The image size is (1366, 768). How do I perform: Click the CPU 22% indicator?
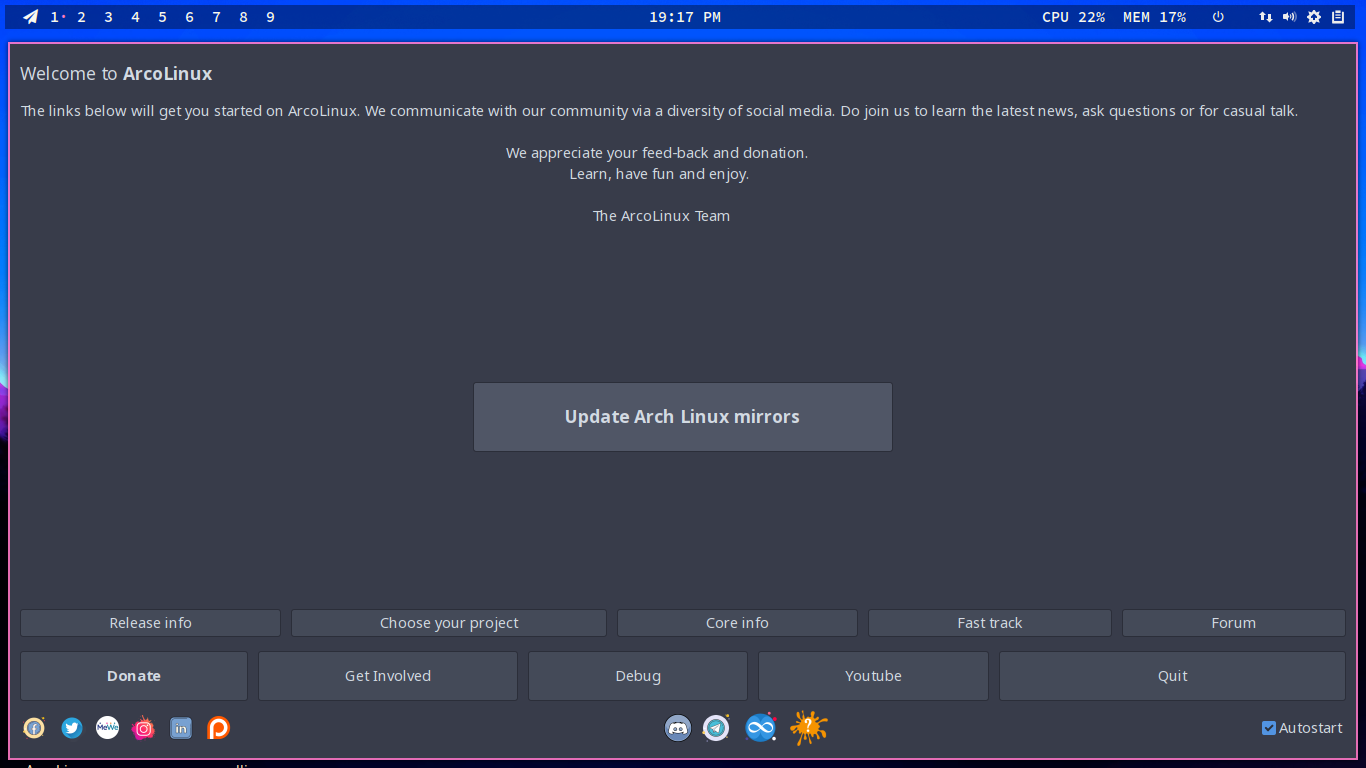click(1073, 17)
